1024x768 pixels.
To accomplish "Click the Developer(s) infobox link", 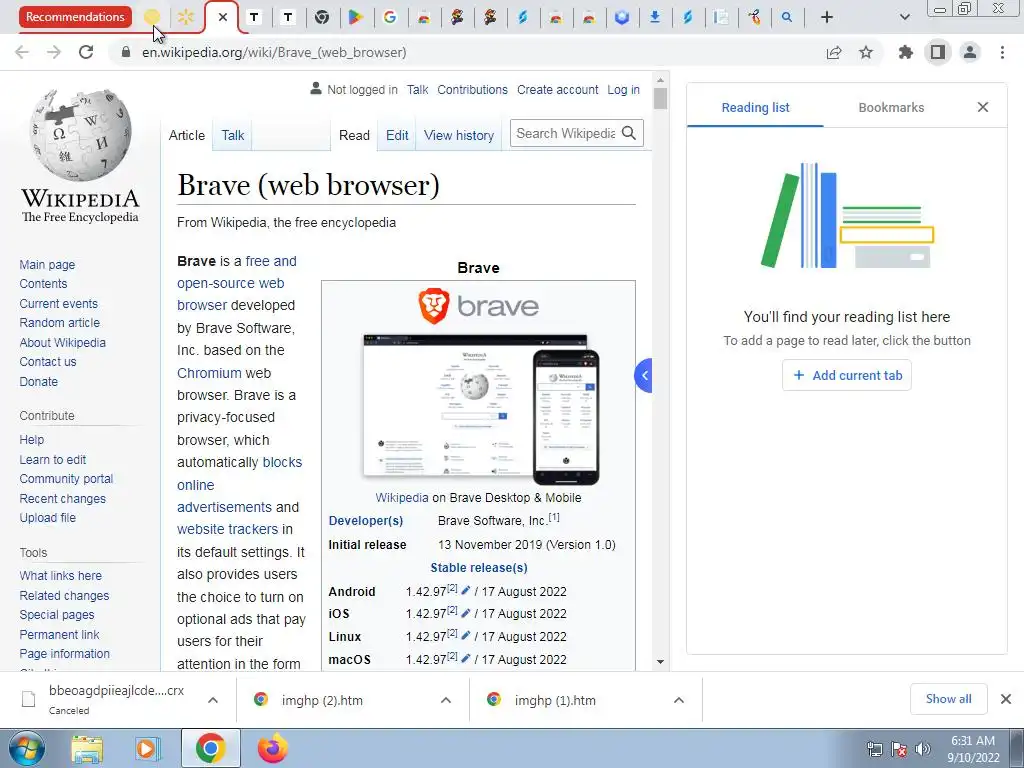I will pyautogui.click(x=366, y=520).
